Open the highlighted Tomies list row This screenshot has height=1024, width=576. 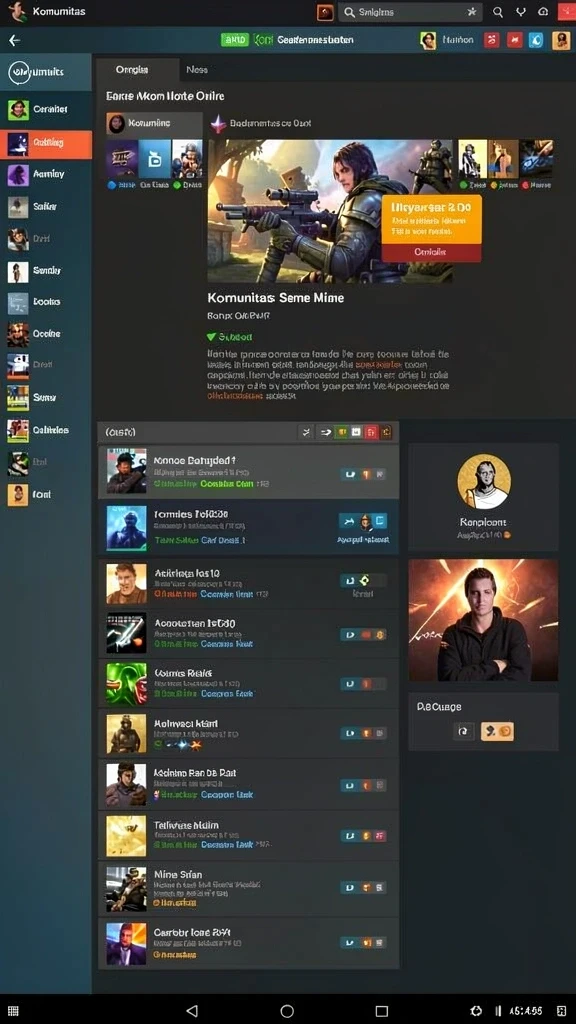[248, 528]
